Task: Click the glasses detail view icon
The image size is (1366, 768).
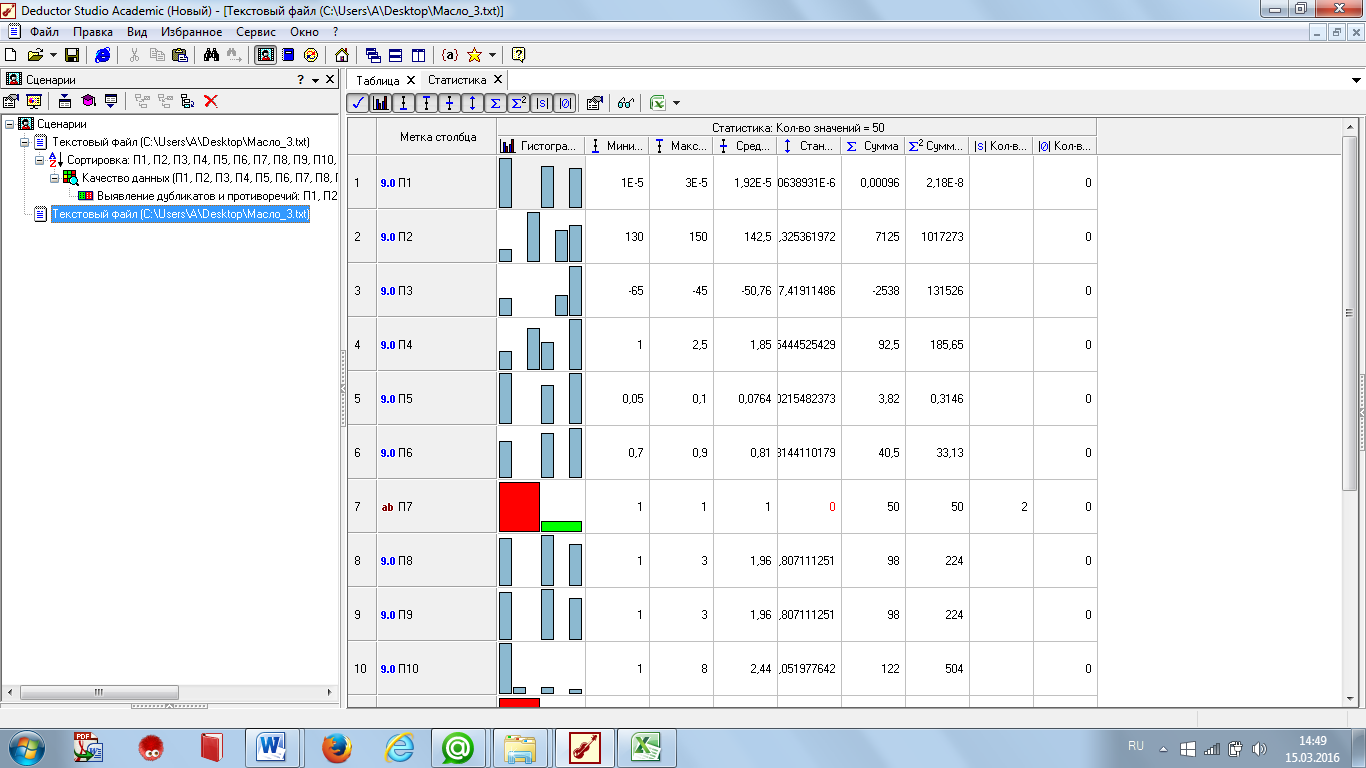Action: pyautogui.click(x=626, y=103)
